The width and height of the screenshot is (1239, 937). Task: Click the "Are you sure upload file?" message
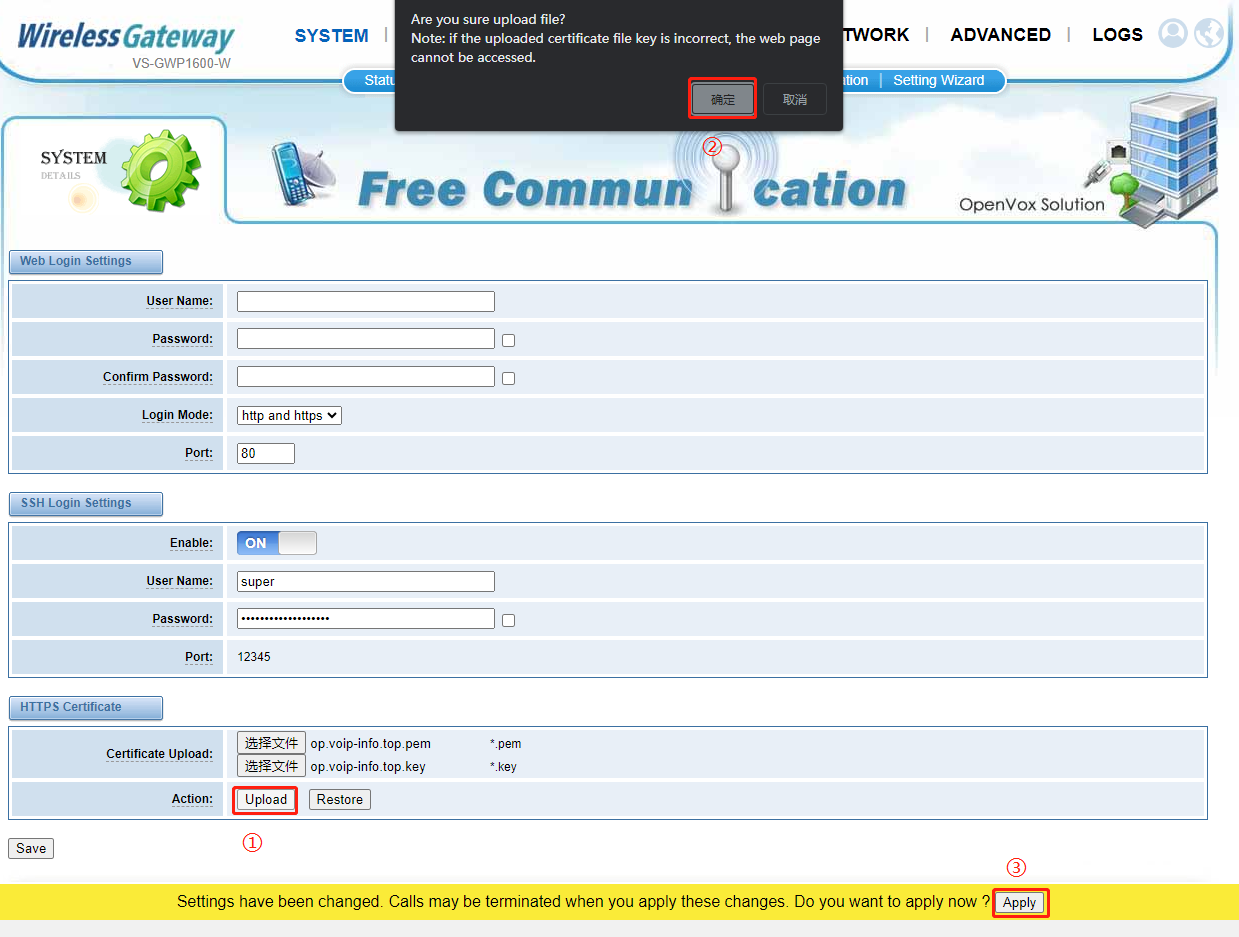(x=488, y=20)
